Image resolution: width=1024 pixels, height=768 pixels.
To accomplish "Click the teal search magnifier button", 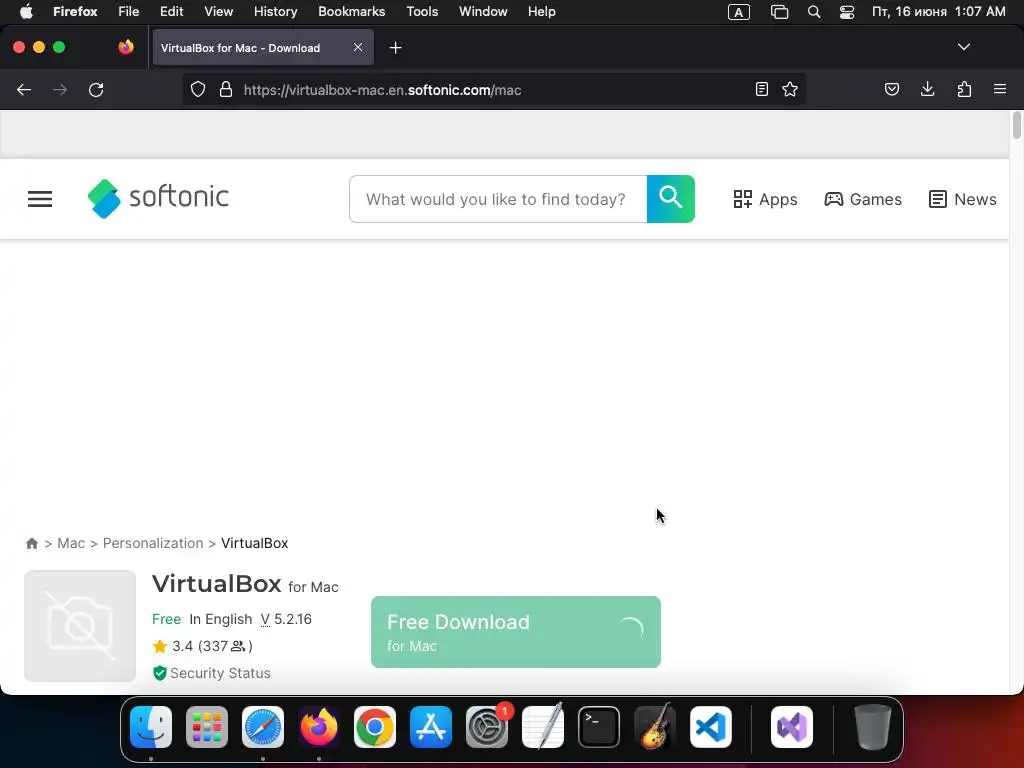I will click(671, 199).
